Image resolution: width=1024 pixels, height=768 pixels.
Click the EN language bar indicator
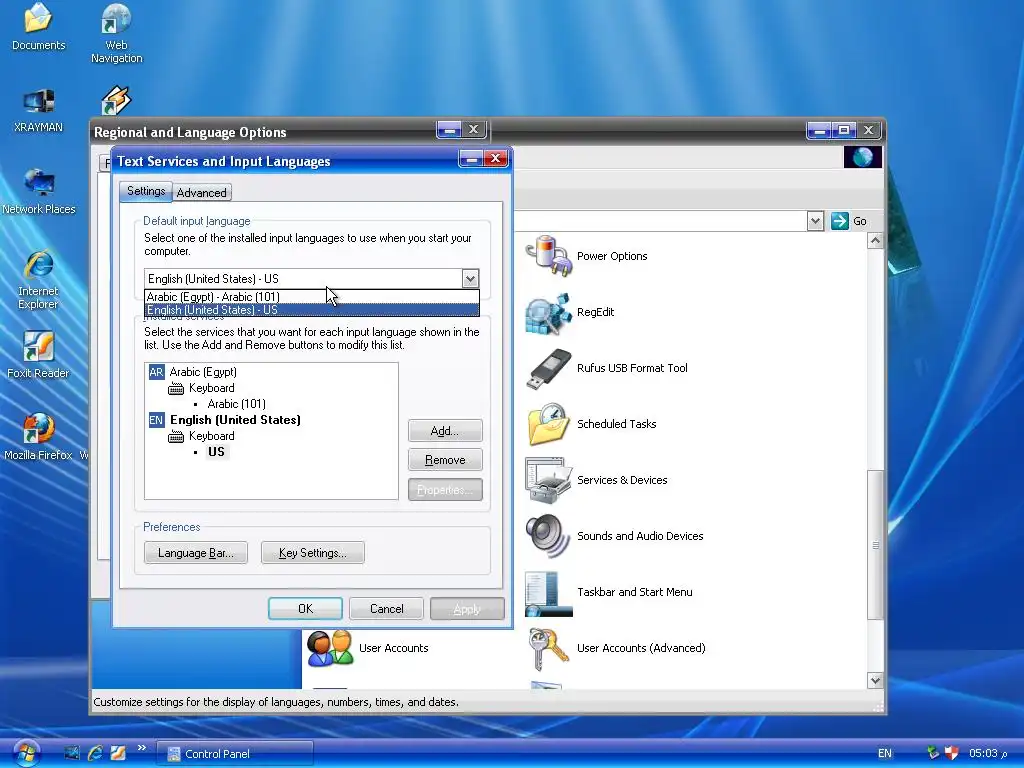885,753
